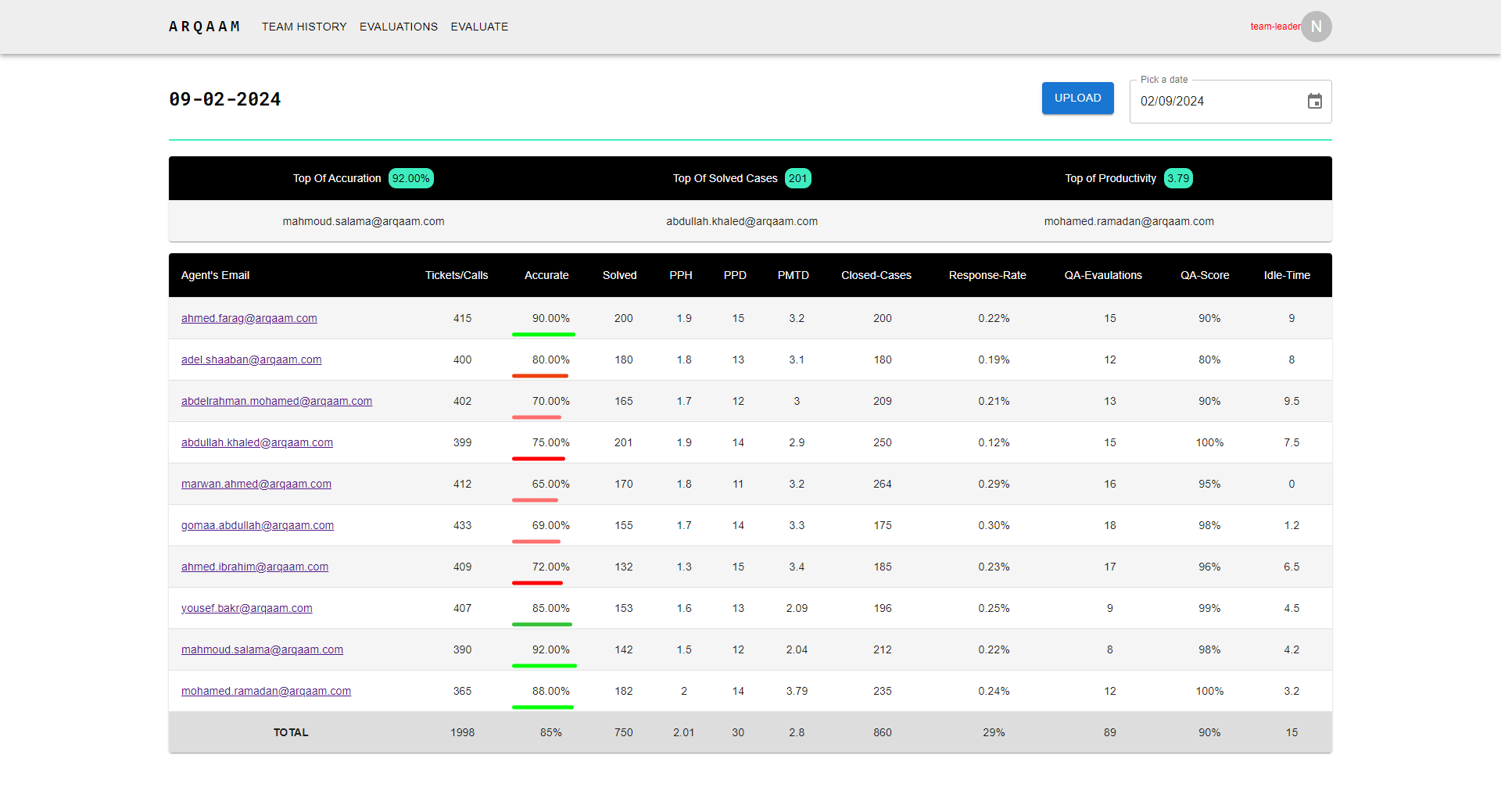Click the 65.00% accuracy value for marwan.ahmed
Viewport: 1501px width, 812px height.
pyautogui.click(x=551, y=484)
